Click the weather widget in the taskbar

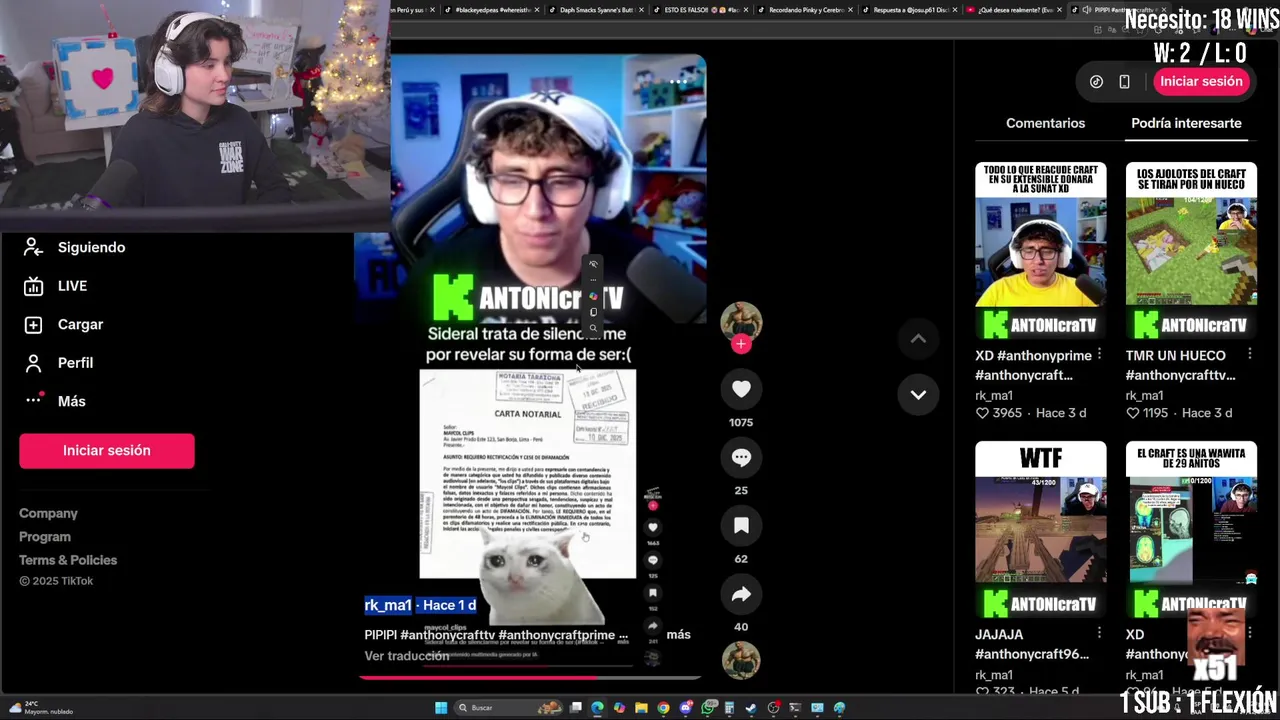point(40,707)
